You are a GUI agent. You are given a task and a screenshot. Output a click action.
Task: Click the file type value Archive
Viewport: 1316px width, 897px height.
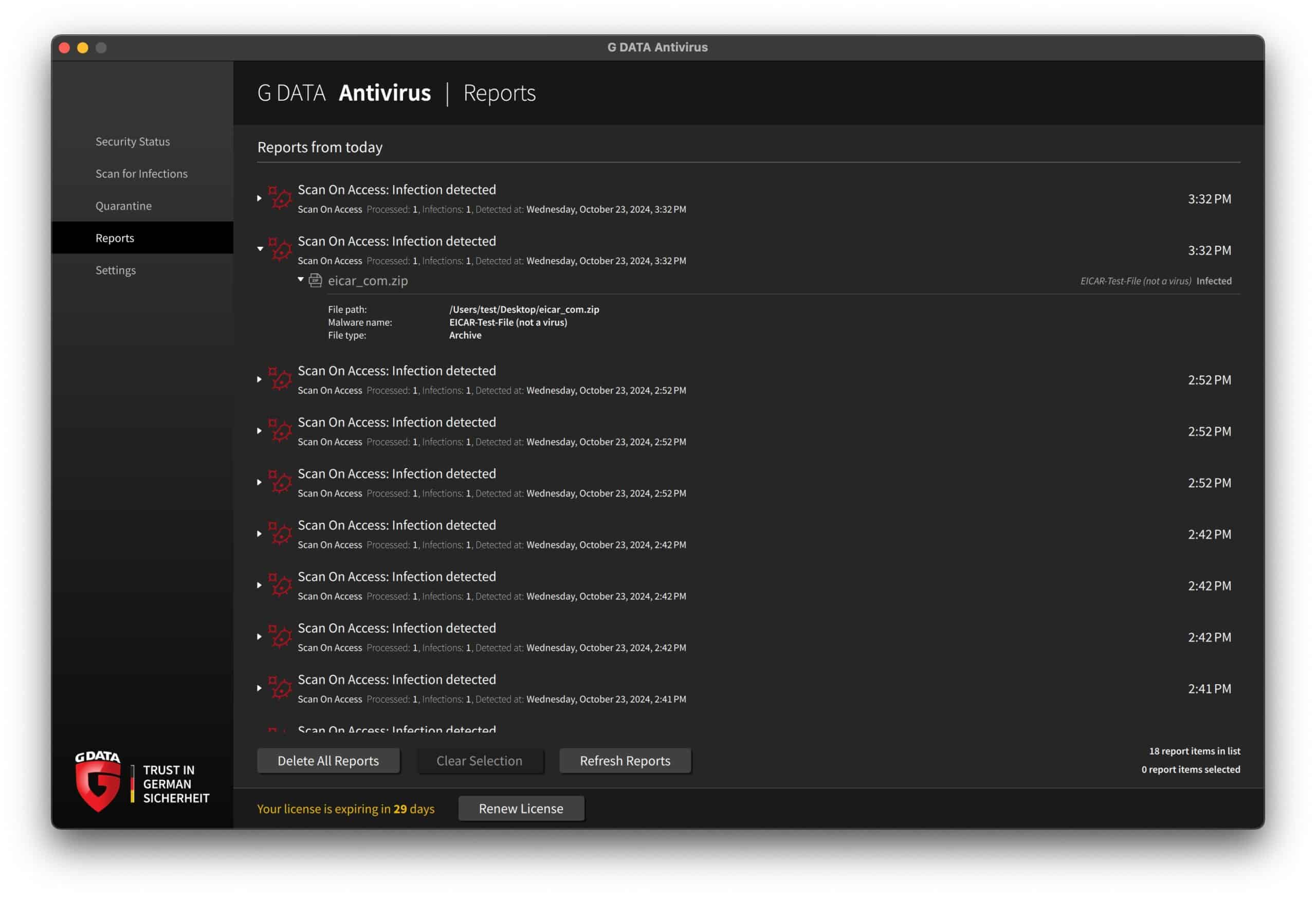tap(465, 335)
